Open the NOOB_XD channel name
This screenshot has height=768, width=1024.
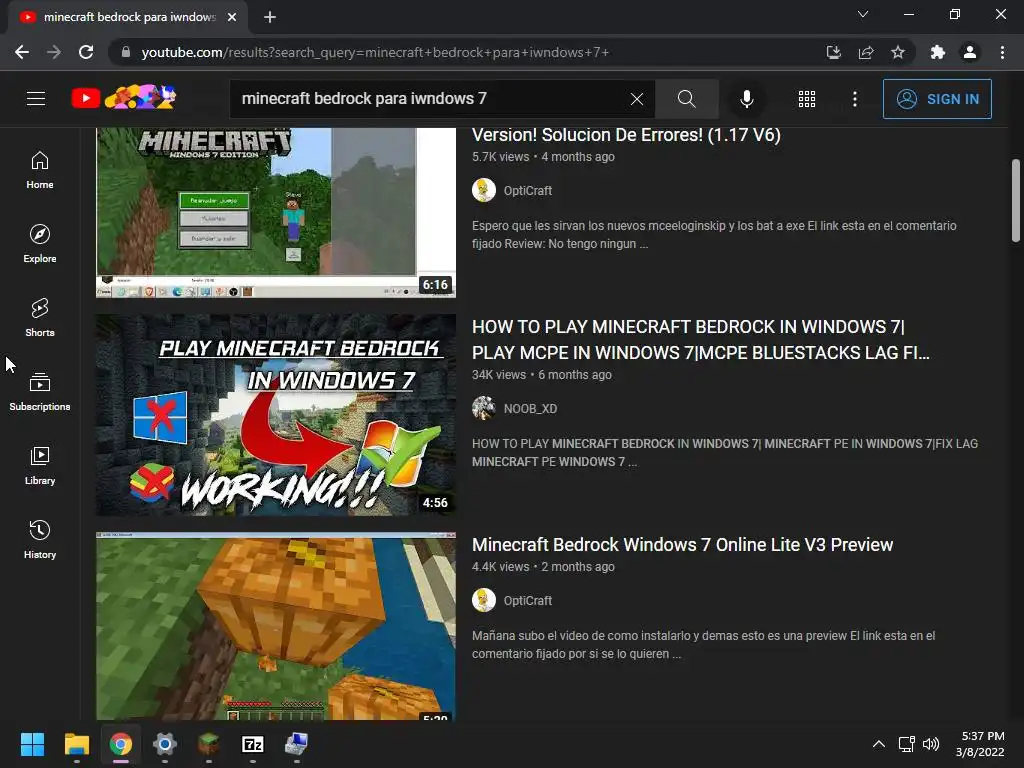click(x=530, y=409)
